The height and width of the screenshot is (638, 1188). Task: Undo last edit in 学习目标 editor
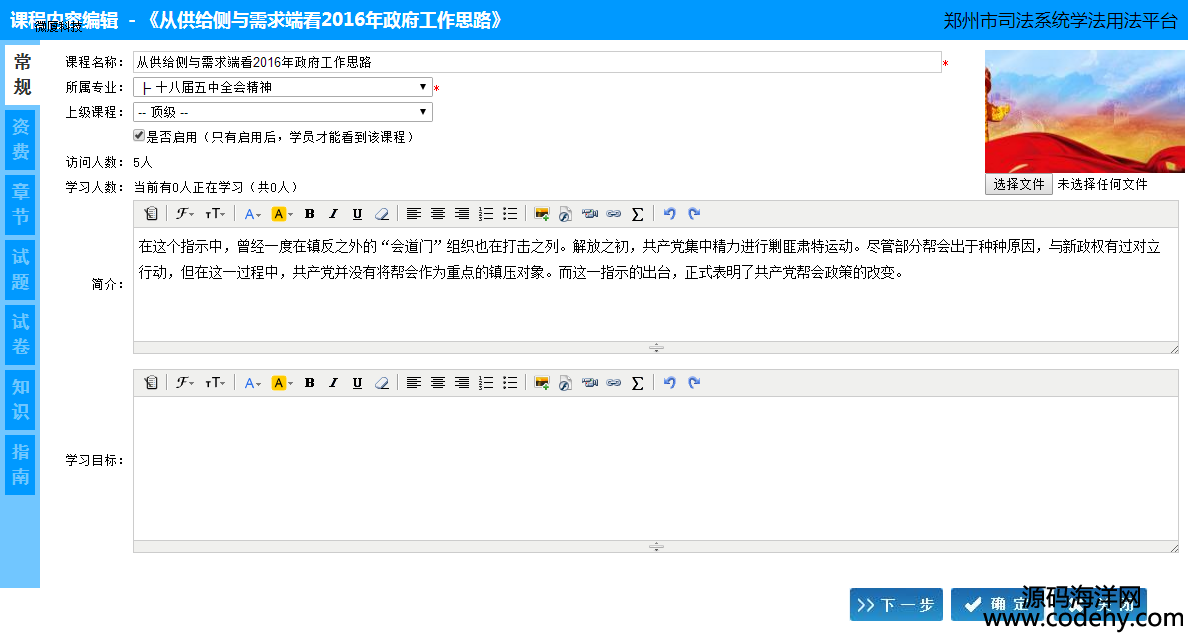click(x=670, y=383)
